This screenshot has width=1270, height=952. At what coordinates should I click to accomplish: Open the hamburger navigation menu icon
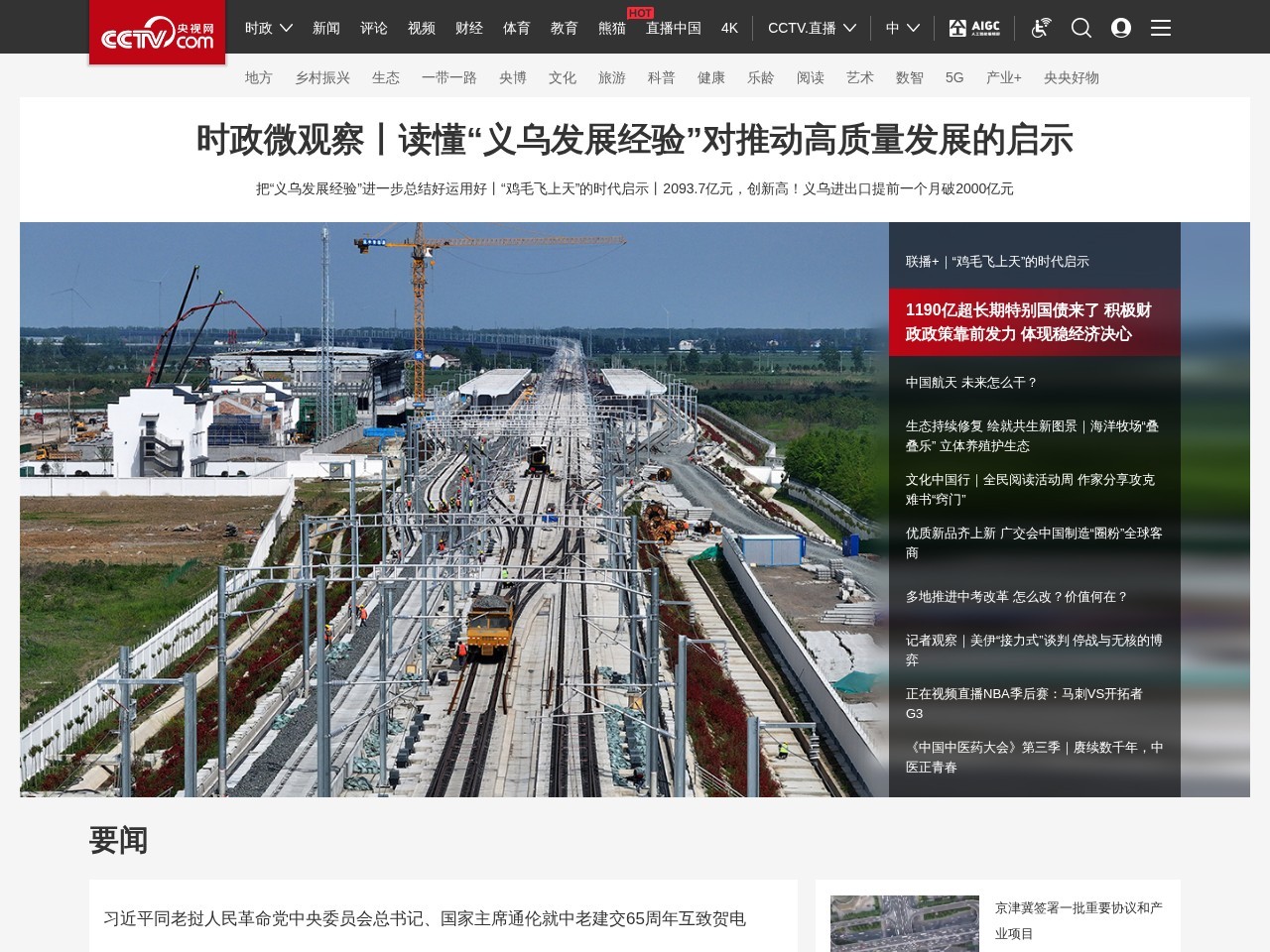(x=1160, y=28)
